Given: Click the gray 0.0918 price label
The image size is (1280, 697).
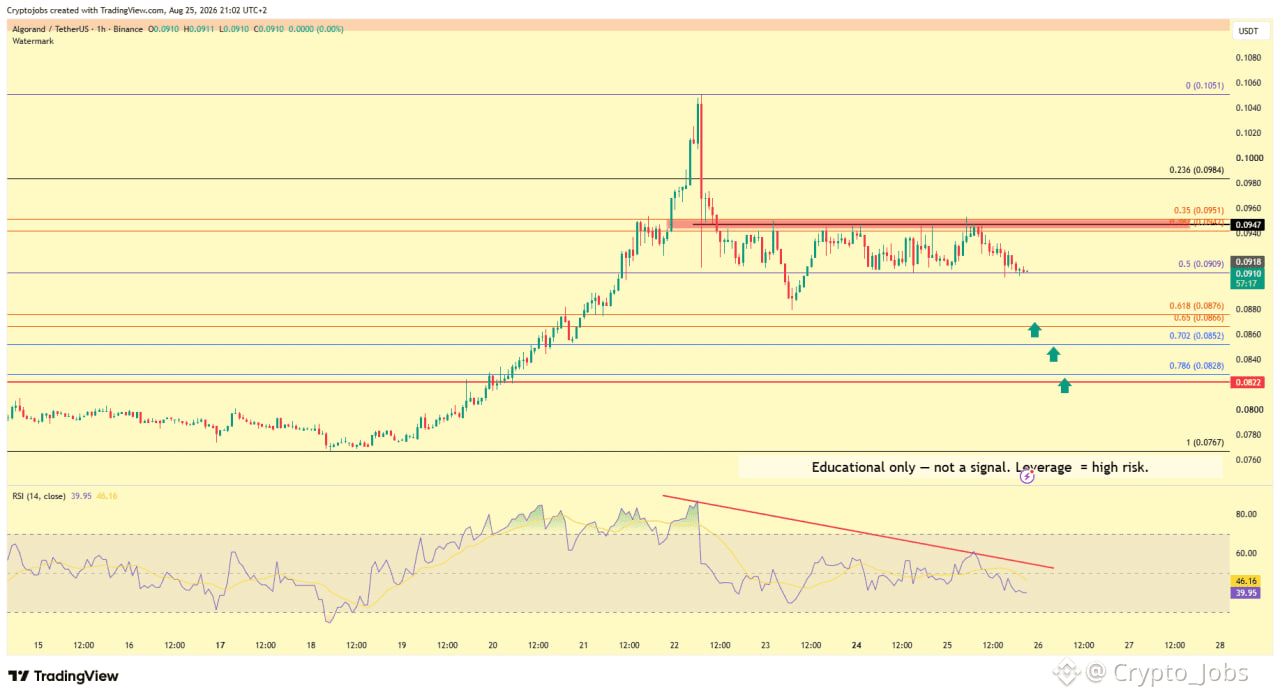Looking at the screenshot, I should pyautogui.click(x=1249, y=261).
